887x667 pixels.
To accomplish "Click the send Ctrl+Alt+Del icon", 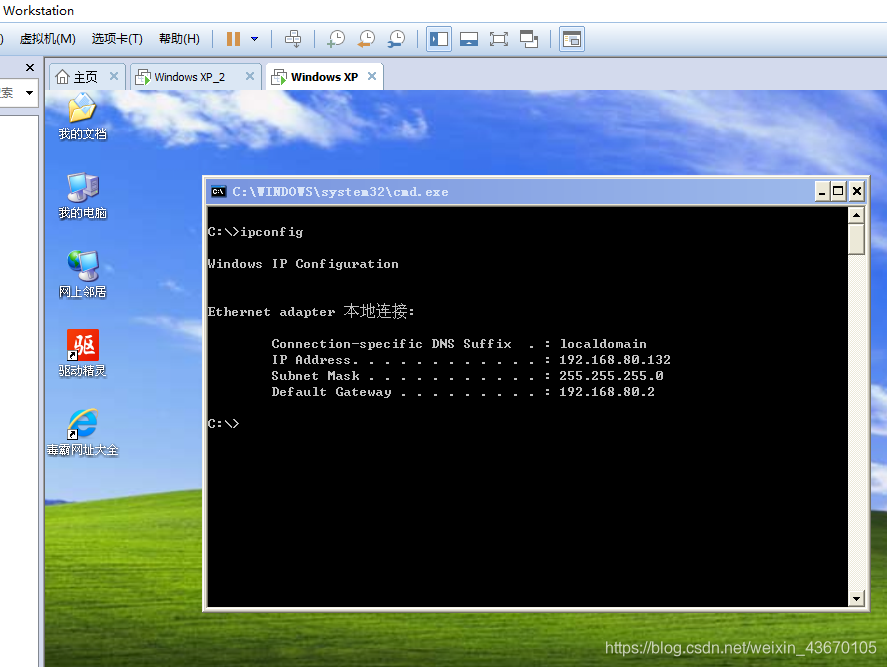I will click(293, 39).
